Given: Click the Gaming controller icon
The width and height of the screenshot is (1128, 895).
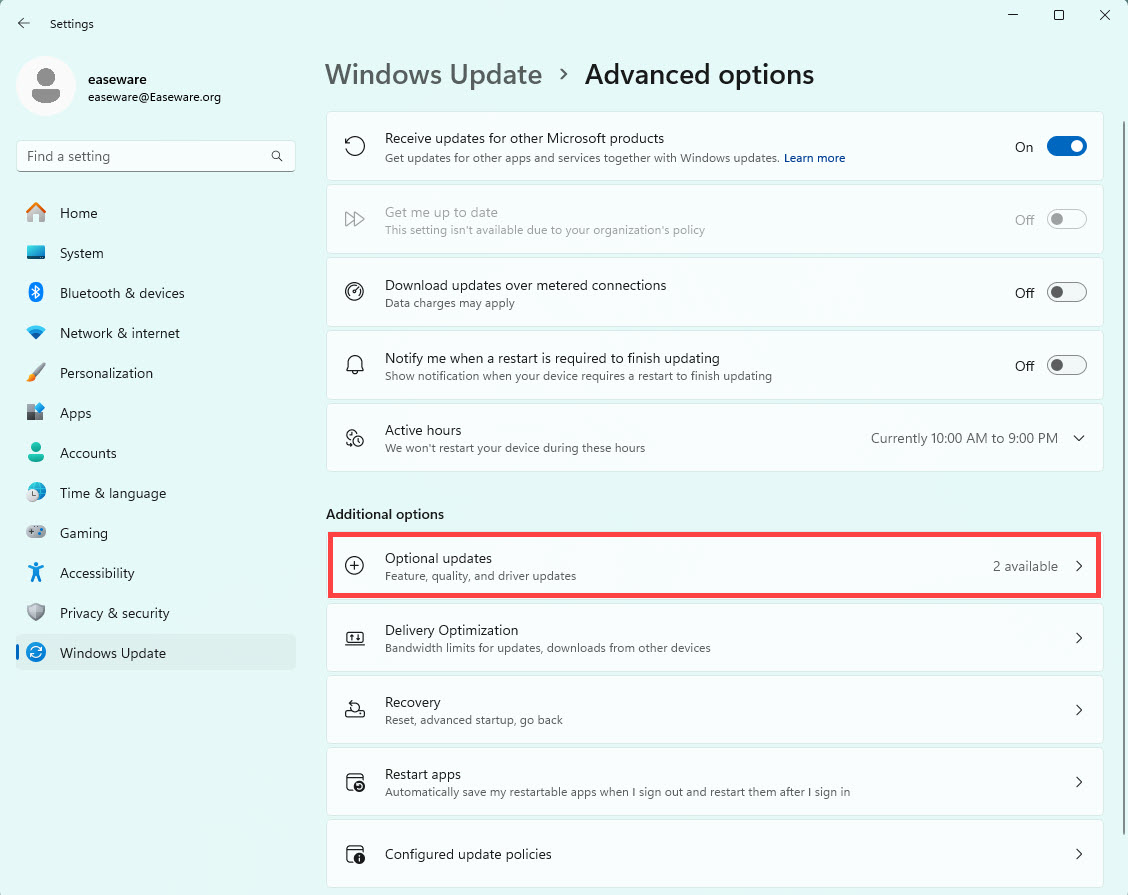Looking at the screenshot, I should (36, 532).
